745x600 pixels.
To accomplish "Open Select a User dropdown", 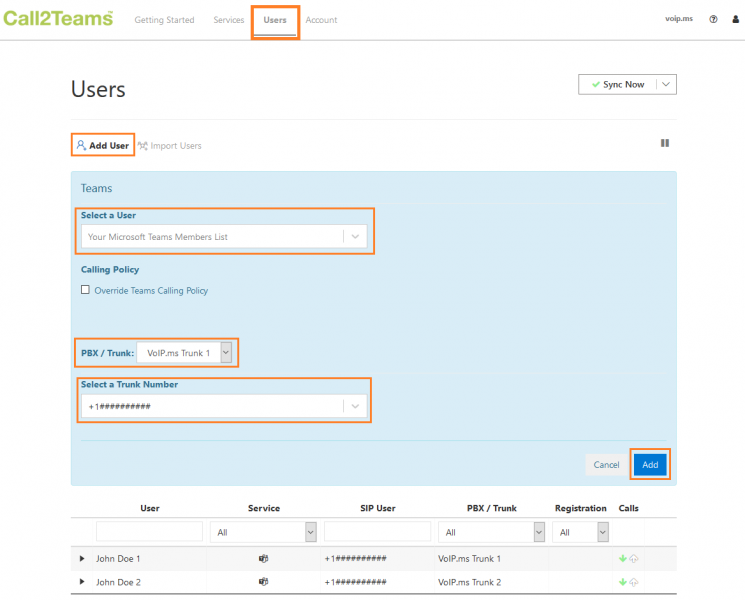I will point(224,236).
